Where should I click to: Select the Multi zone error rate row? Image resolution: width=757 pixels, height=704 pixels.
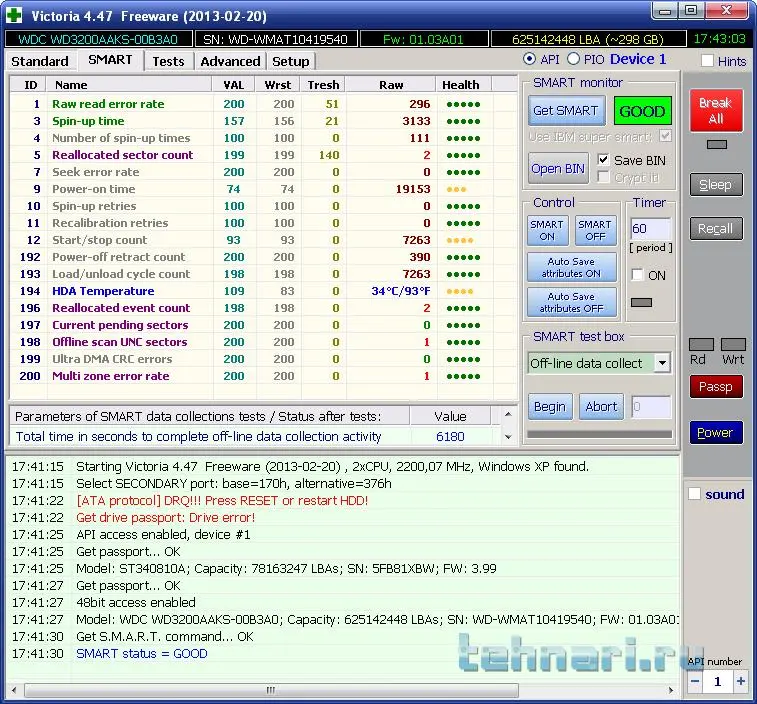(x=263, y=376)
